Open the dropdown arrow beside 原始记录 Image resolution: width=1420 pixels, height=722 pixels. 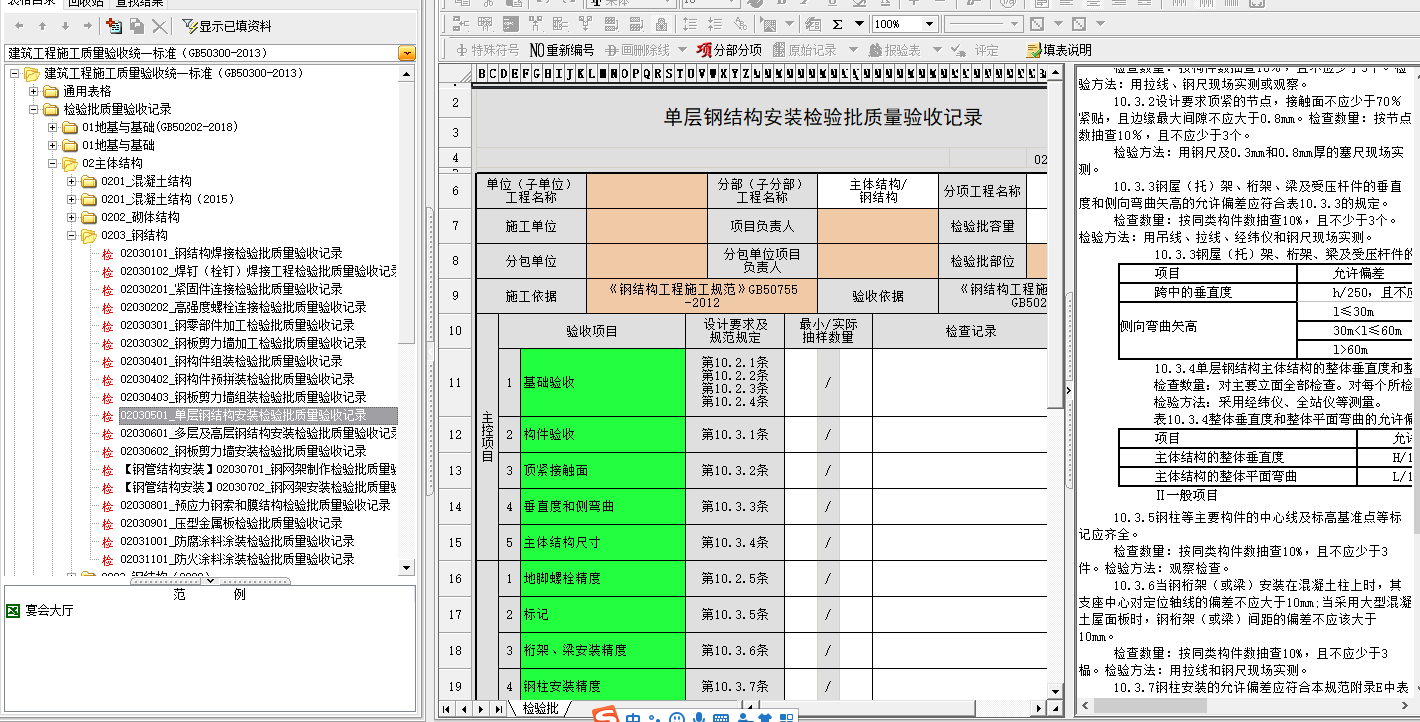853,50
